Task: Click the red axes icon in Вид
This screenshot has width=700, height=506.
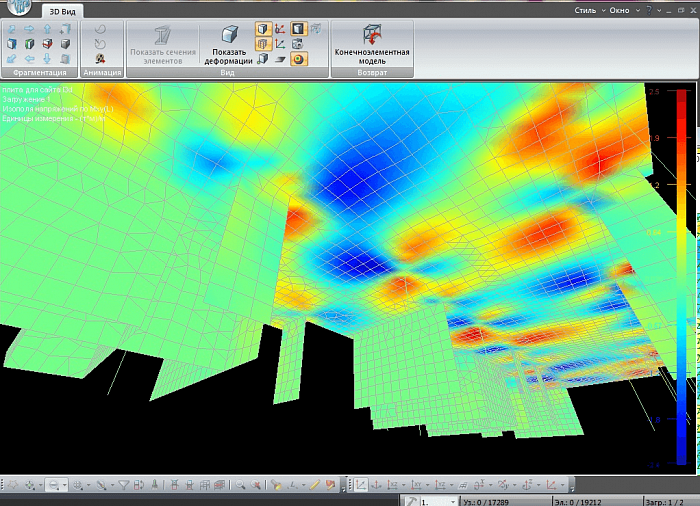Action: click(x=280, y=29)
